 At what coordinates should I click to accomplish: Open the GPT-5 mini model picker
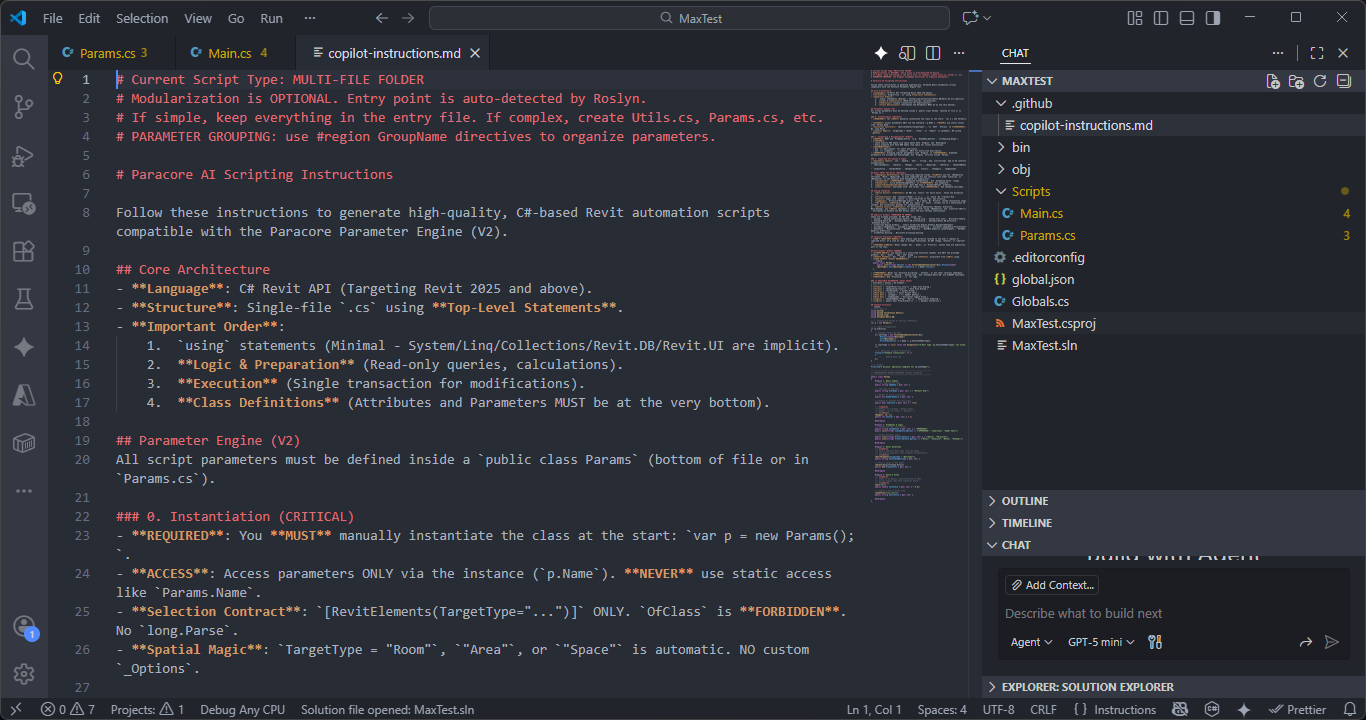point(1101,642)
